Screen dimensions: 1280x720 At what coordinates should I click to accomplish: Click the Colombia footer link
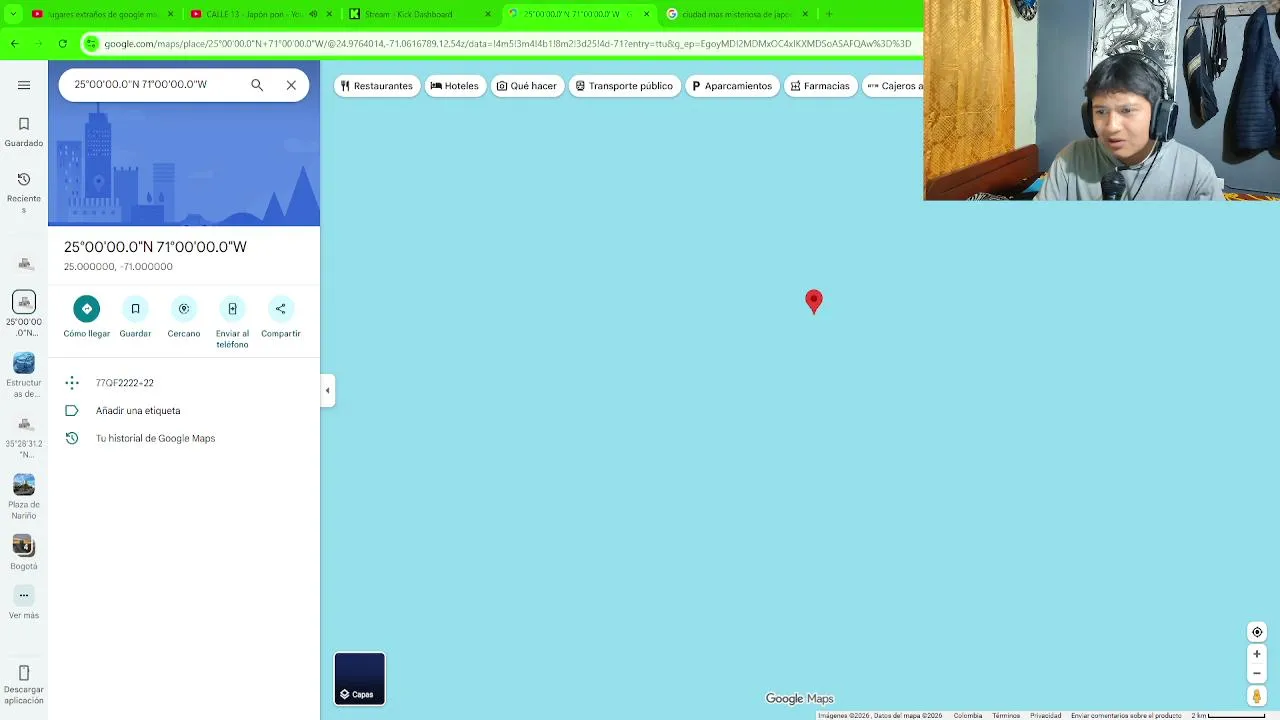coord(967,715)
